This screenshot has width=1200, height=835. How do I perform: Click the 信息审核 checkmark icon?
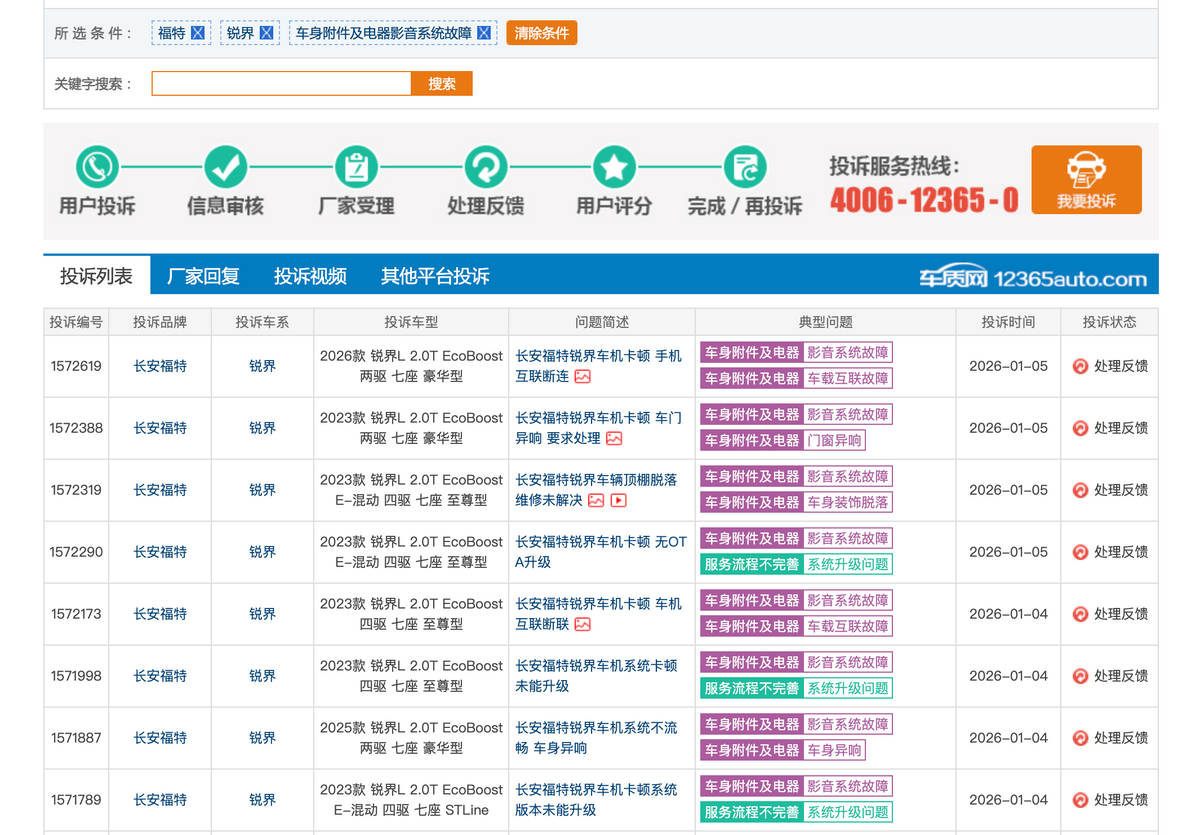coord(225,168)
